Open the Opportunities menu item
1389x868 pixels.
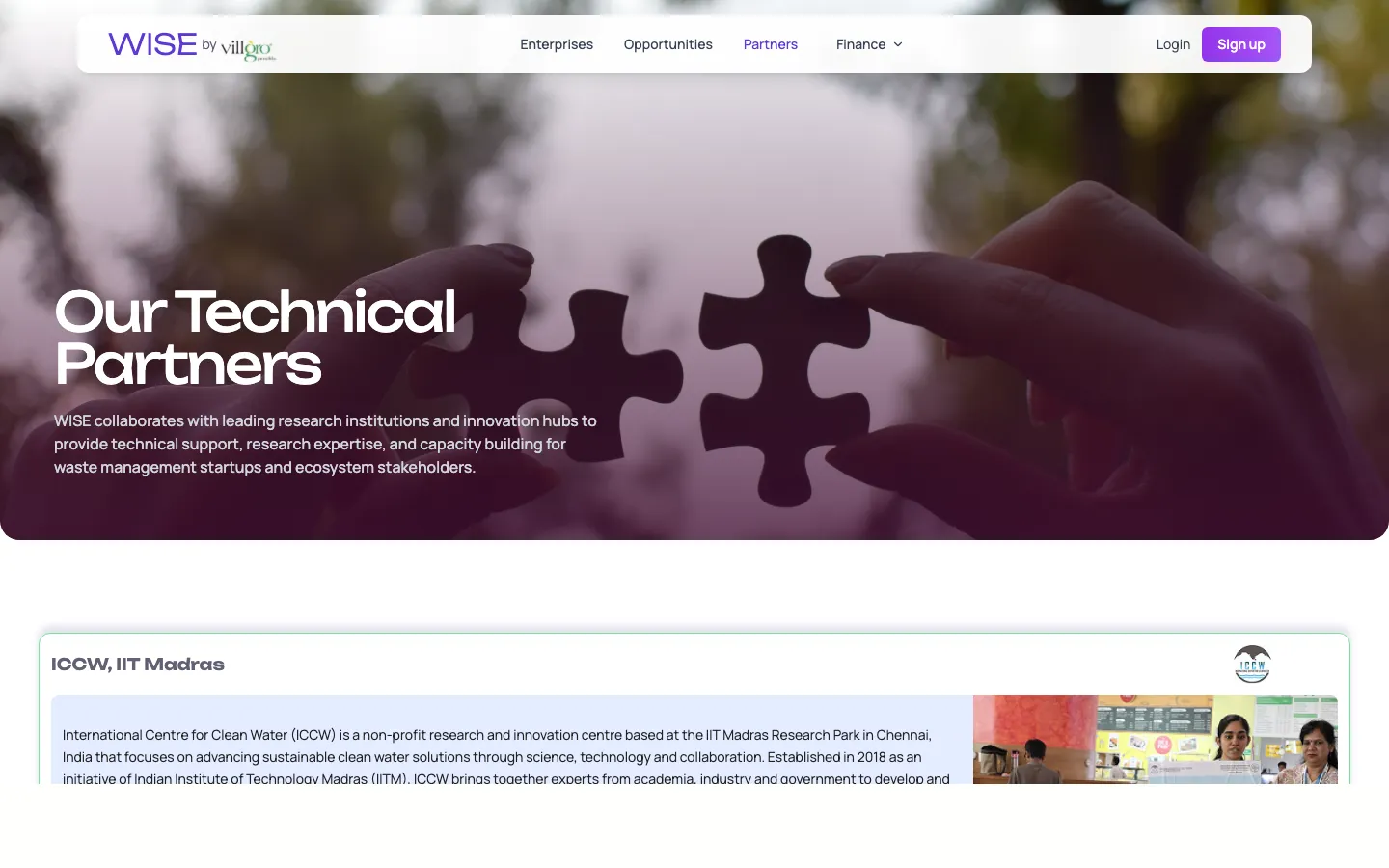pyautogui.click(x=667, y=44)
